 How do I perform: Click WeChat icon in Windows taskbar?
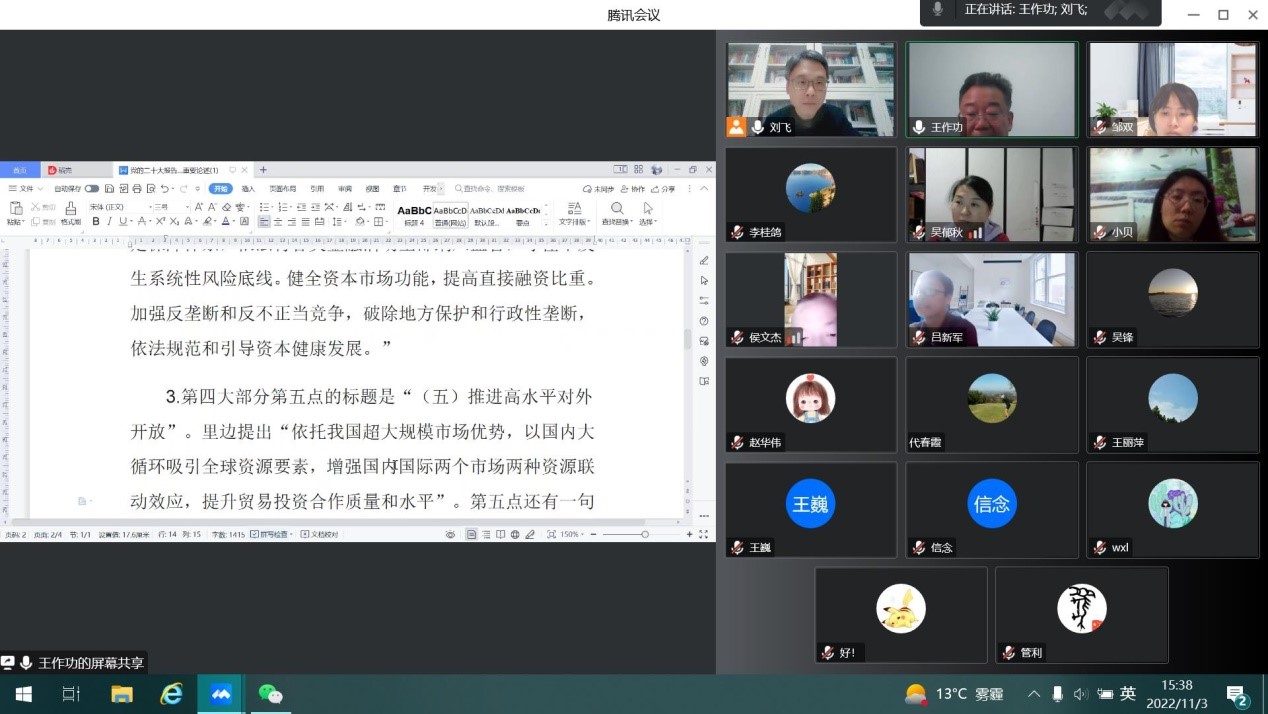270,693
